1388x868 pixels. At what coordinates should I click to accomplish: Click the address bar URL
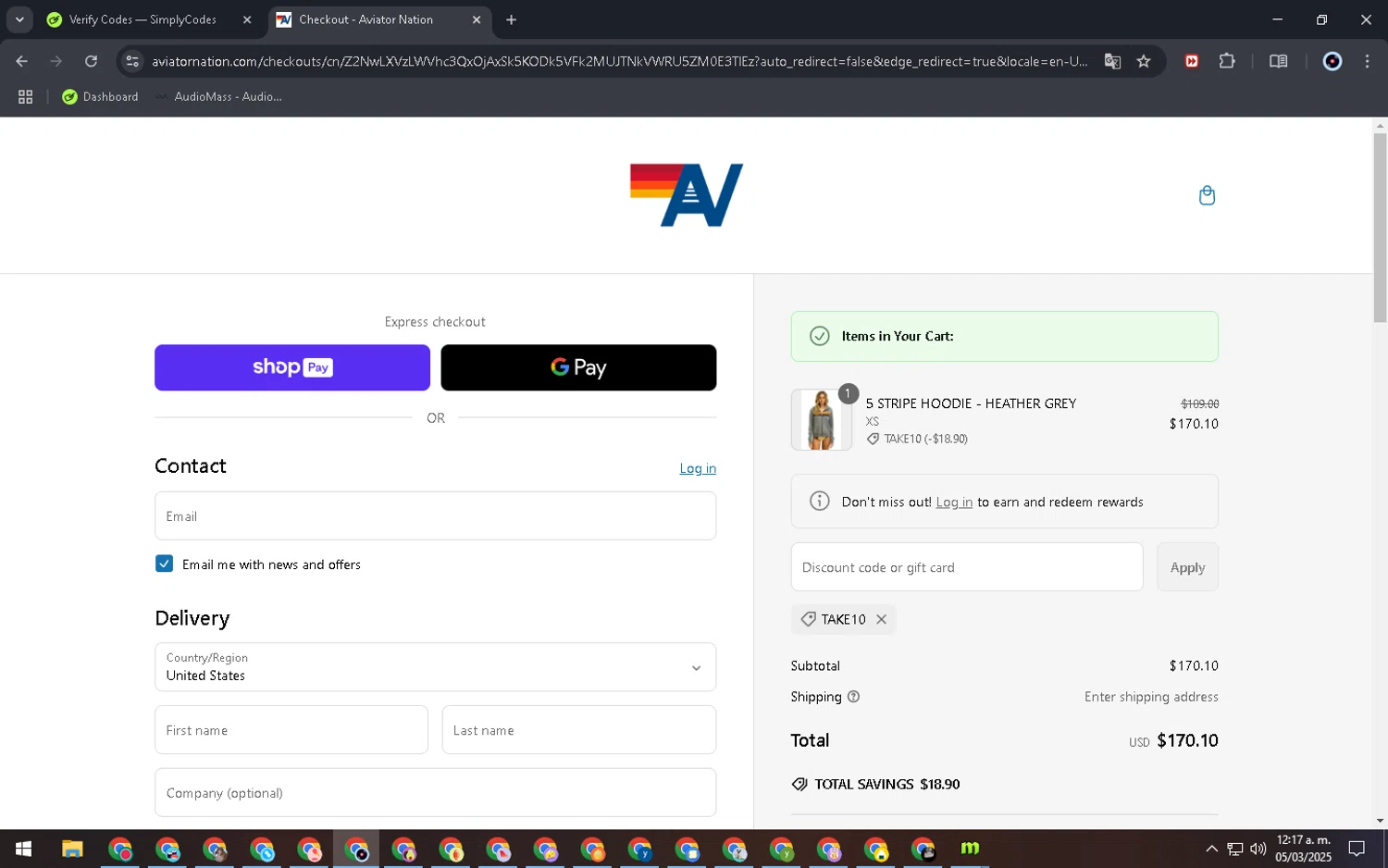(619, 61)
